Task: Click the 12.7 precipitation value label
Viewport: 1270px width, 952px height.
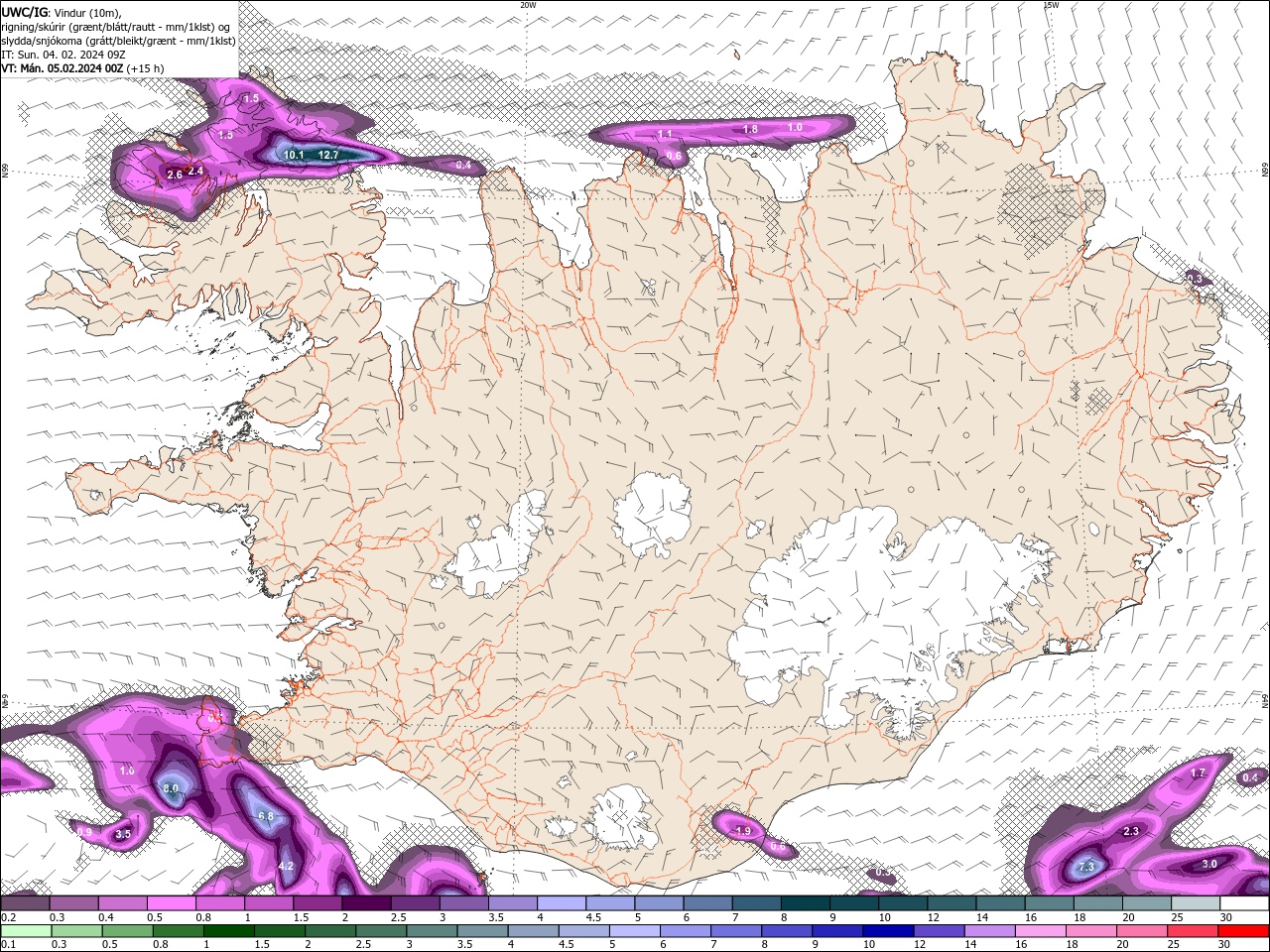Action: click(x=328, y=155)
